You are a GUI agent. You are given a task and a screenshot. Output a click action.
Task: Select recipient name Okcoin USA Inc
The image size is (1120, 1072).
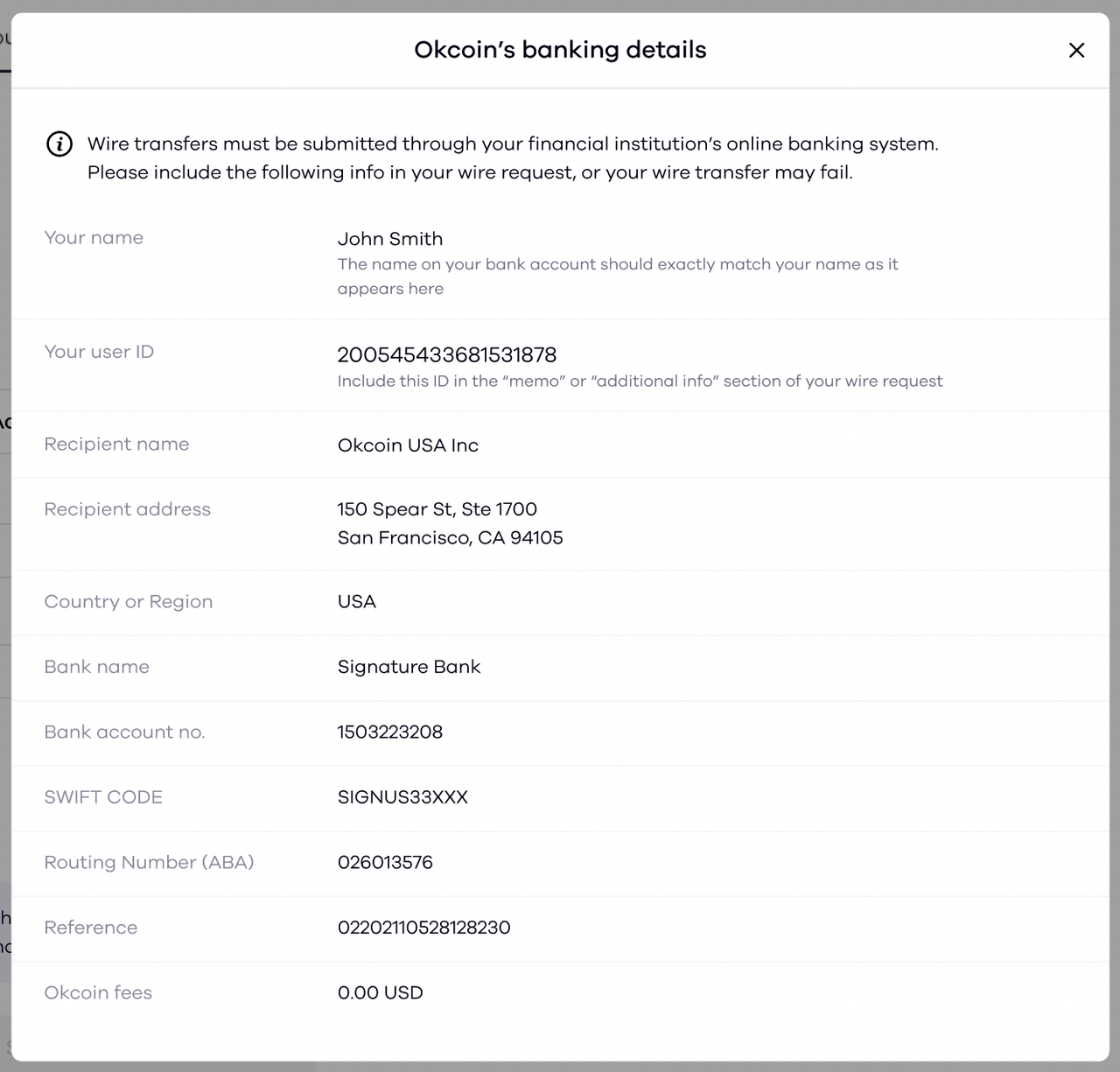tap(408, 445)
